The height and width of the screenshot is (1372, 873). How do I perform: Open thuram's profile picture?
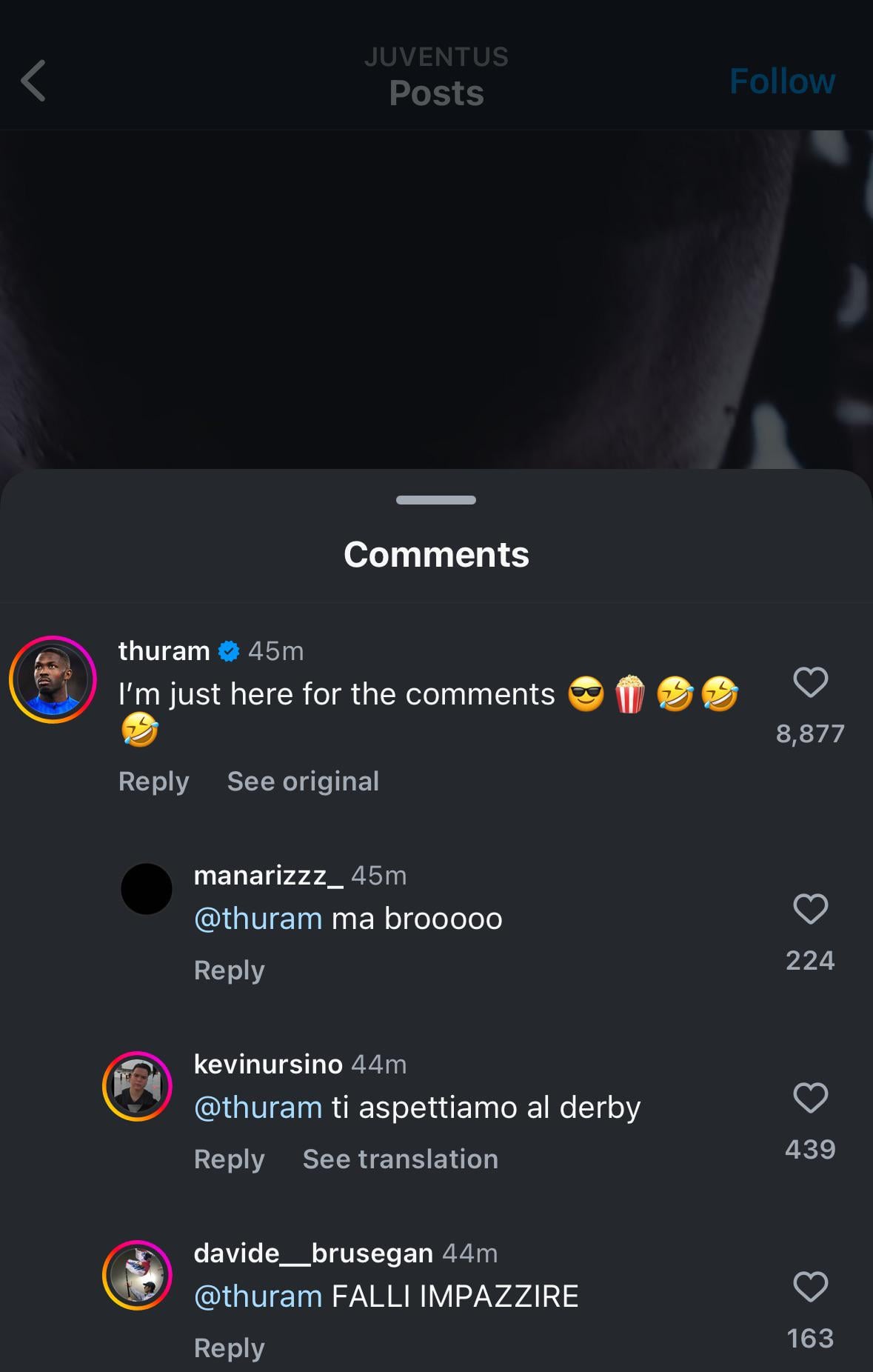point(53,679)
